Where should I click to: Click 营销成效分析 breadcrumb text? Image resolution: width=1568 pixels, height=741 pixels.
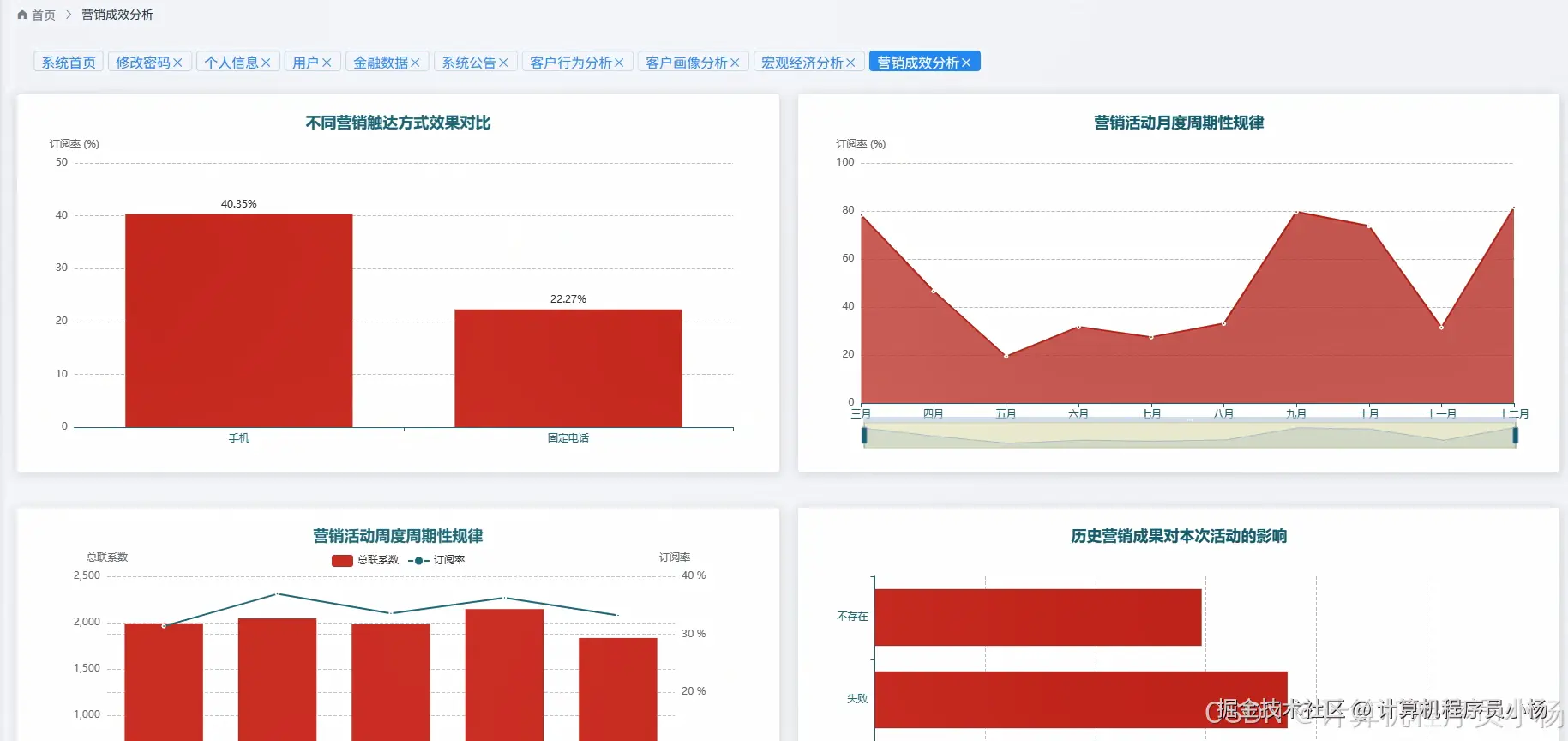(x=117, y=15)
